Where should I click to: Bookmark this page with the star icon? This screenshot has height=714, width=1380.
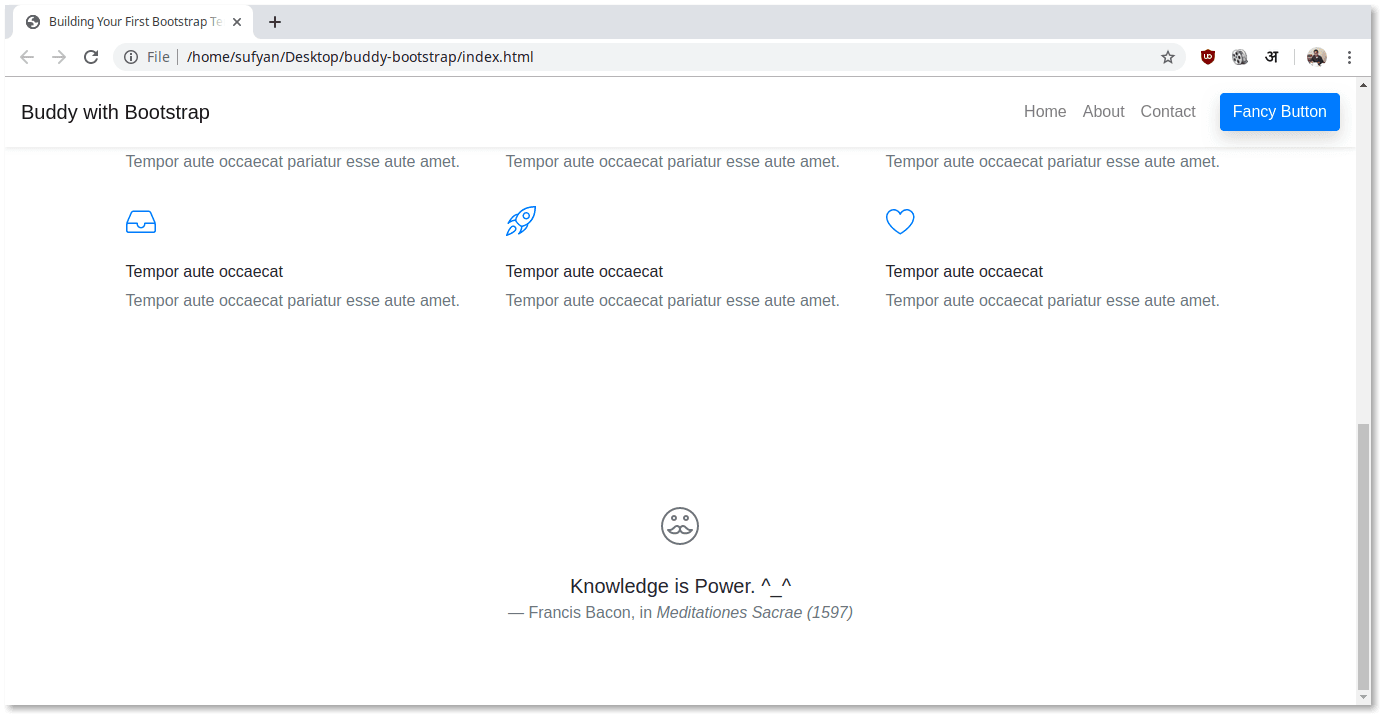click(1168, 57)
